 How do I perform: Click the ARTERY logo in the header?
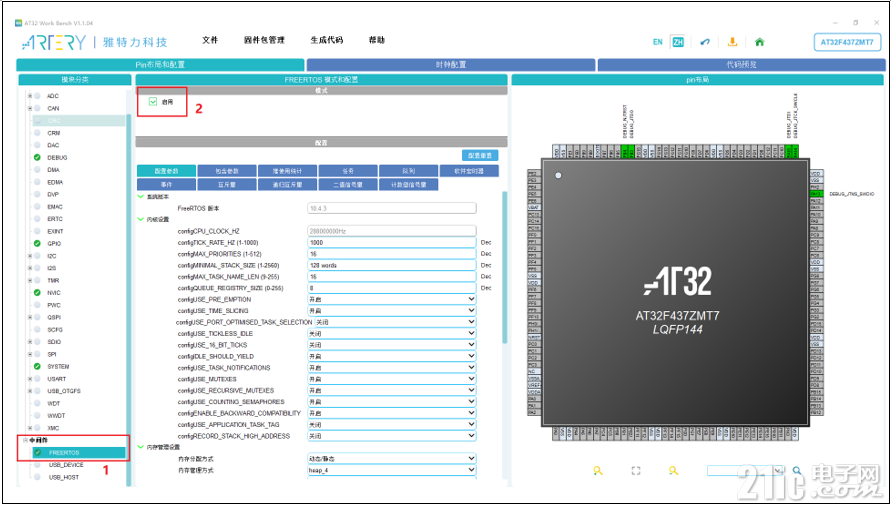point(55,42)
